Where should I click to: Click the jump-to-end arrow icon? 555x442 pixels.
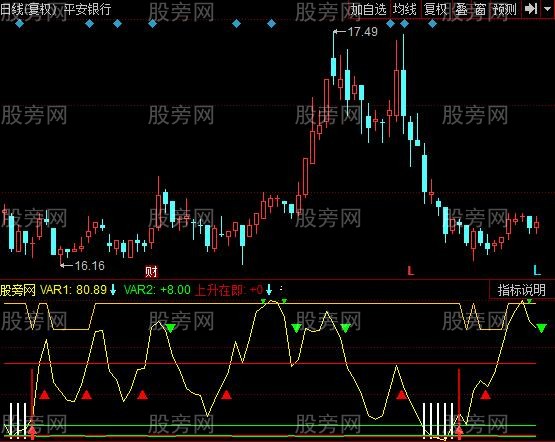coord(531,8)
